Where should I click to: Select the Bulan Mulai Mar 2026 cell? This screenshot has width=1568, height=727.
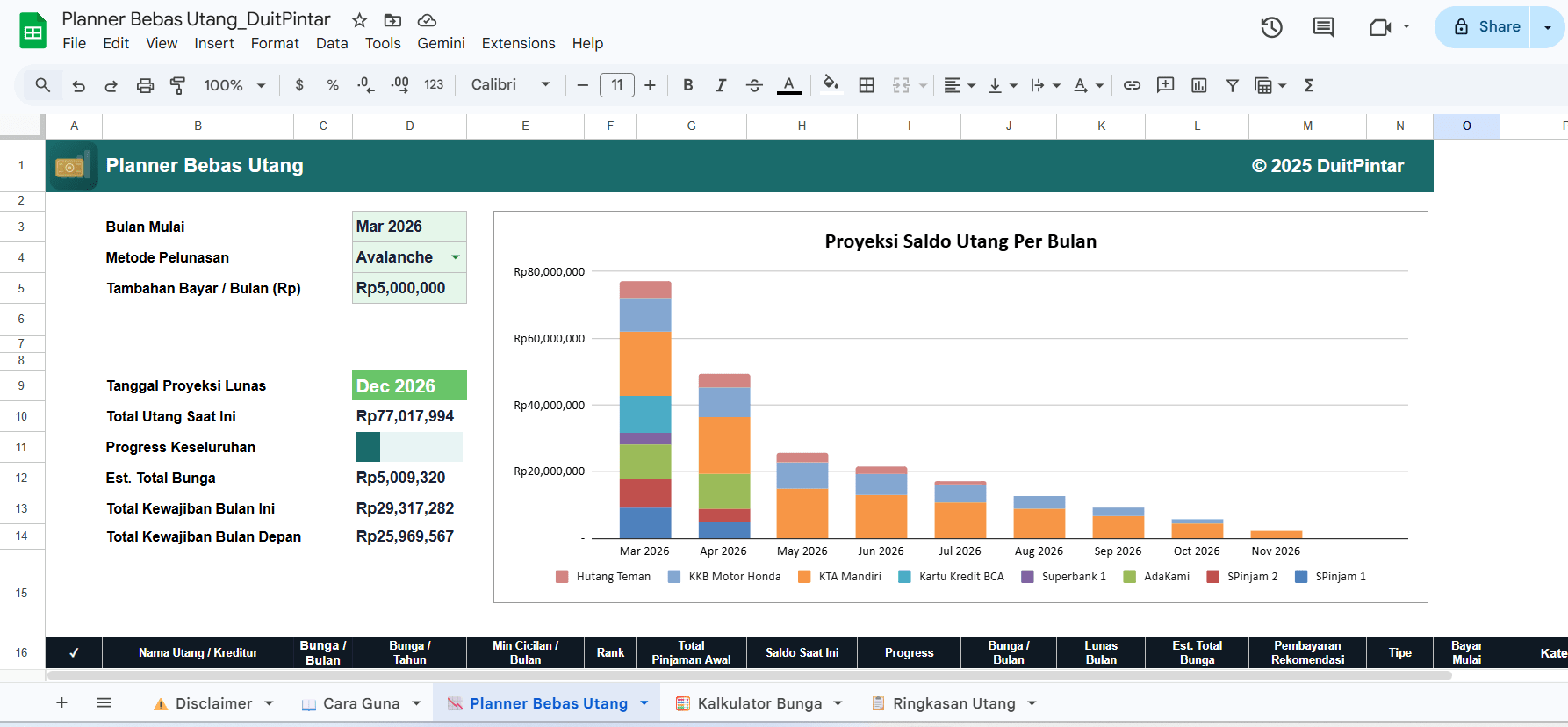409,227
